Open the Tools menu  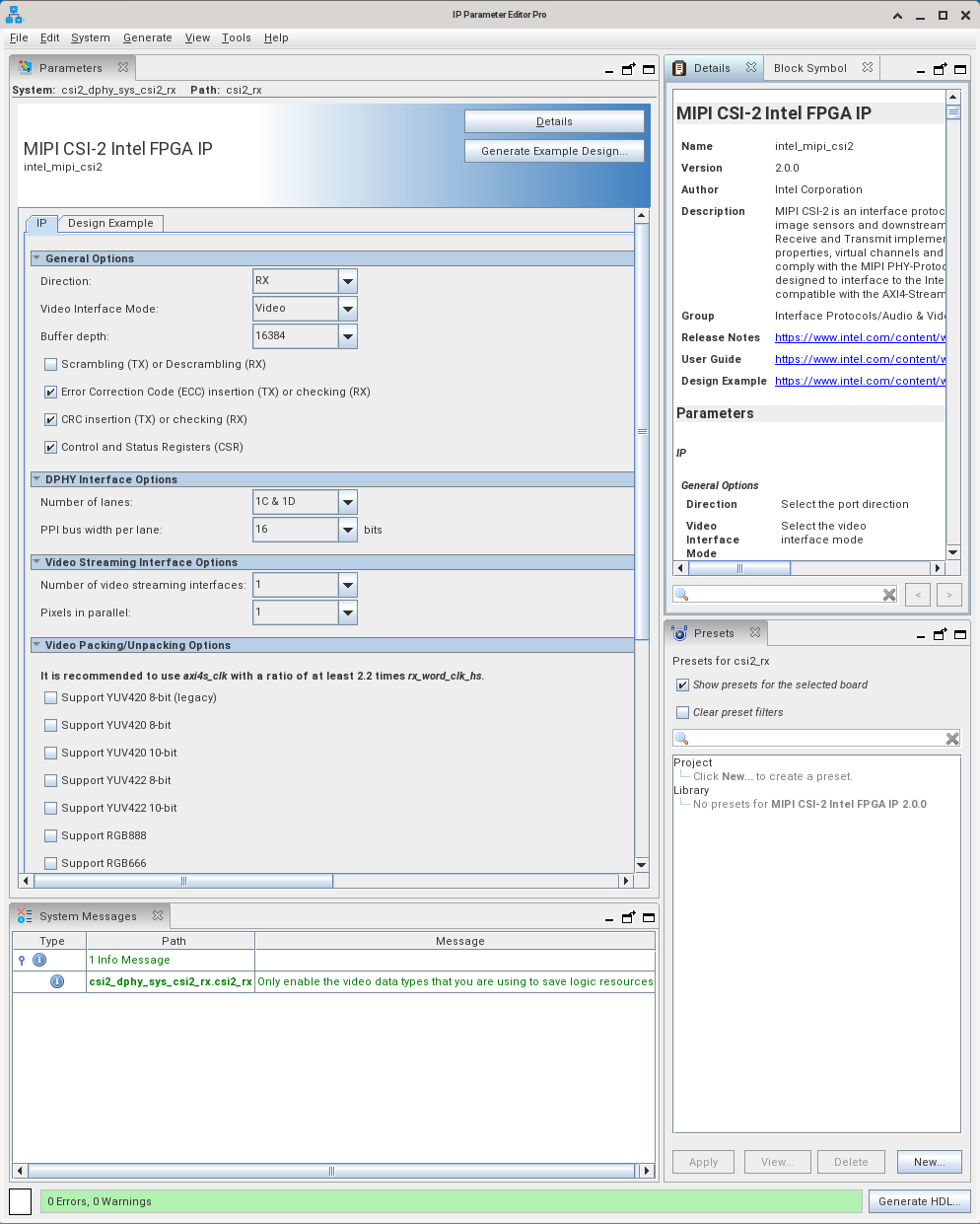point(237,37)
